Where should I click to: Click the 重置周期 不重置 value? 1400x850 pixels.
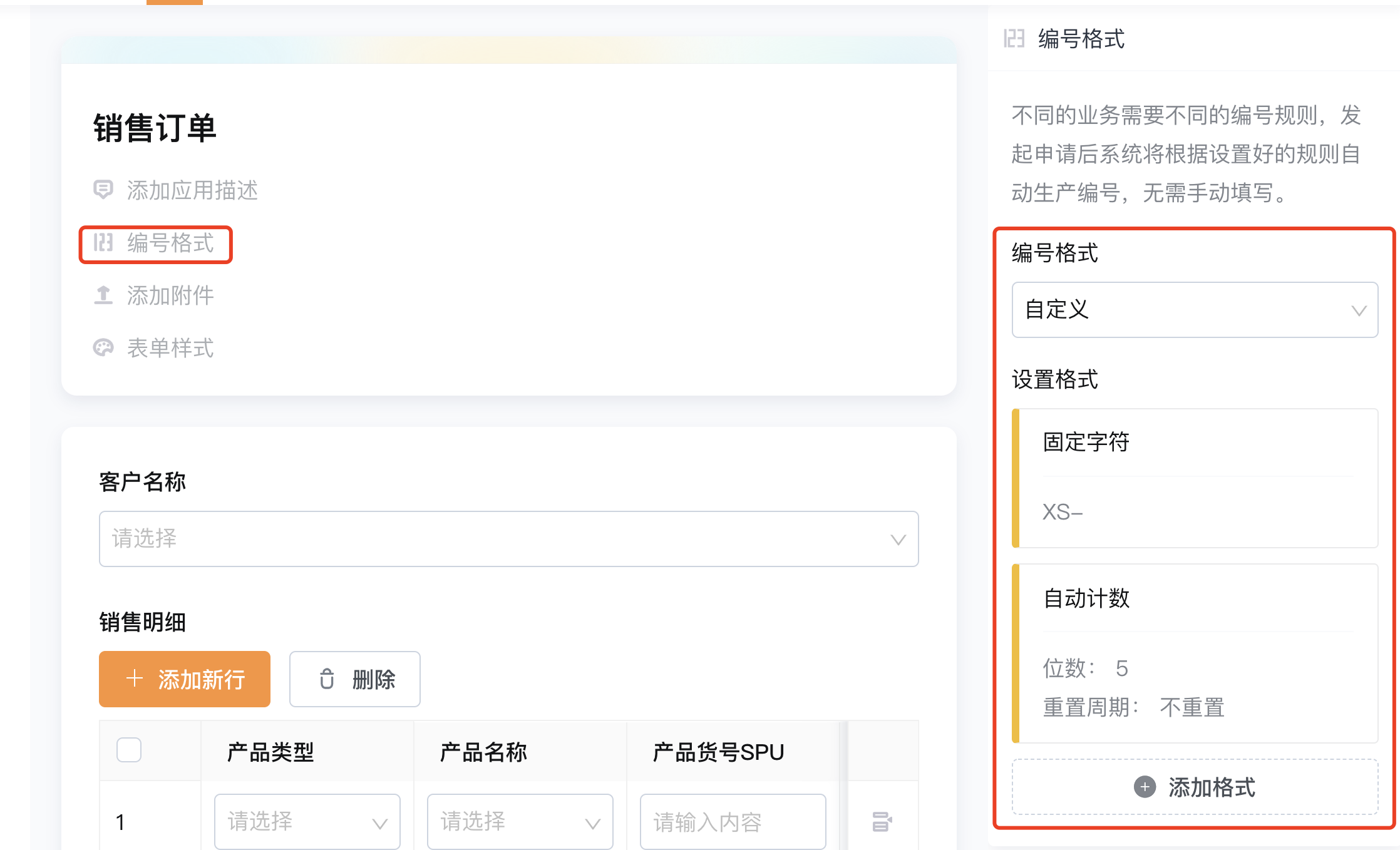[x=1192, y=707]
